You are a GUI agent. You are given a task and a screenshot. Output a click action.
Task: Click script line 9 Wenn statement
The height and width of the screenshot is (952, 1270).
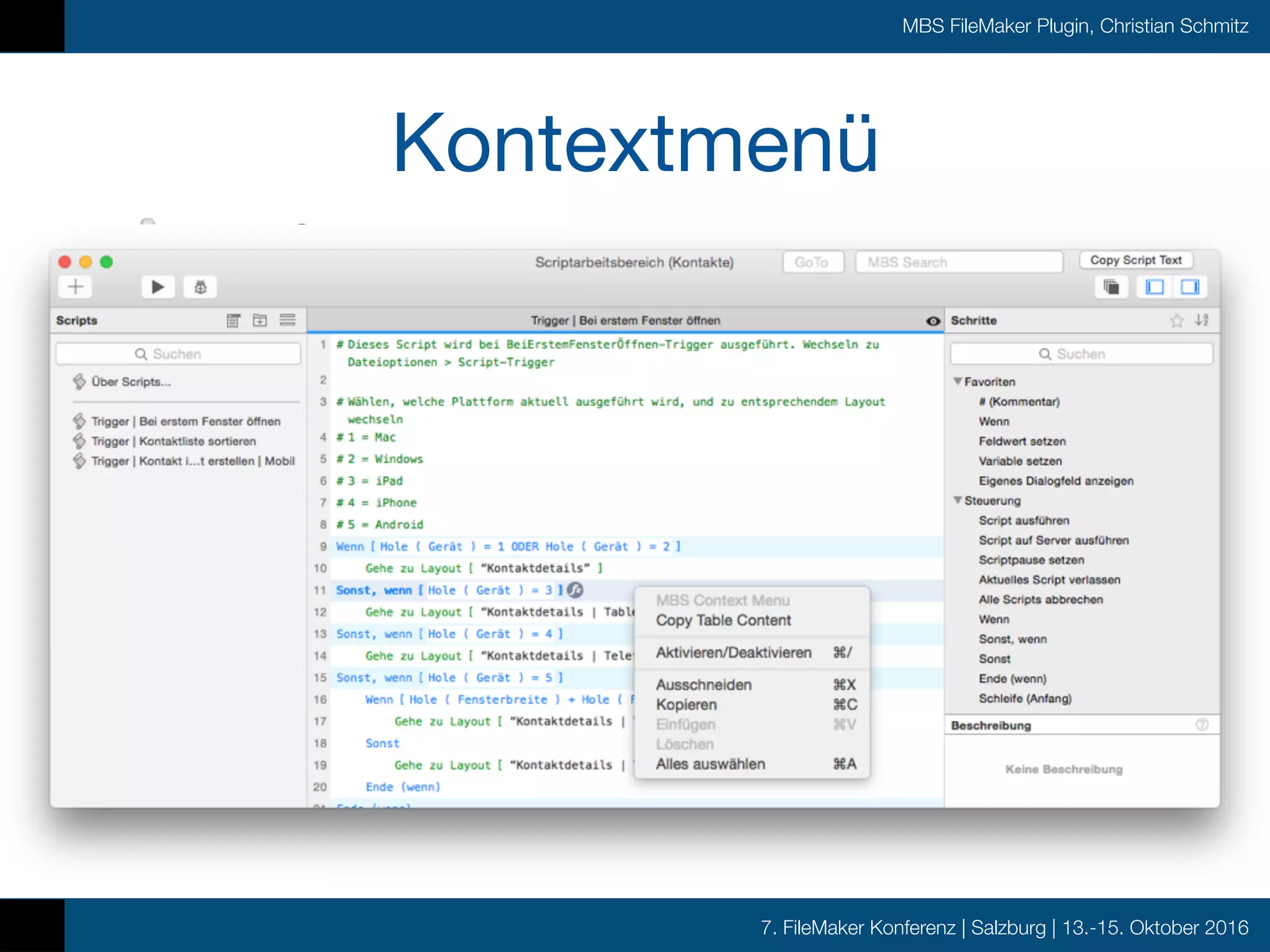click(x=508, y=547)
